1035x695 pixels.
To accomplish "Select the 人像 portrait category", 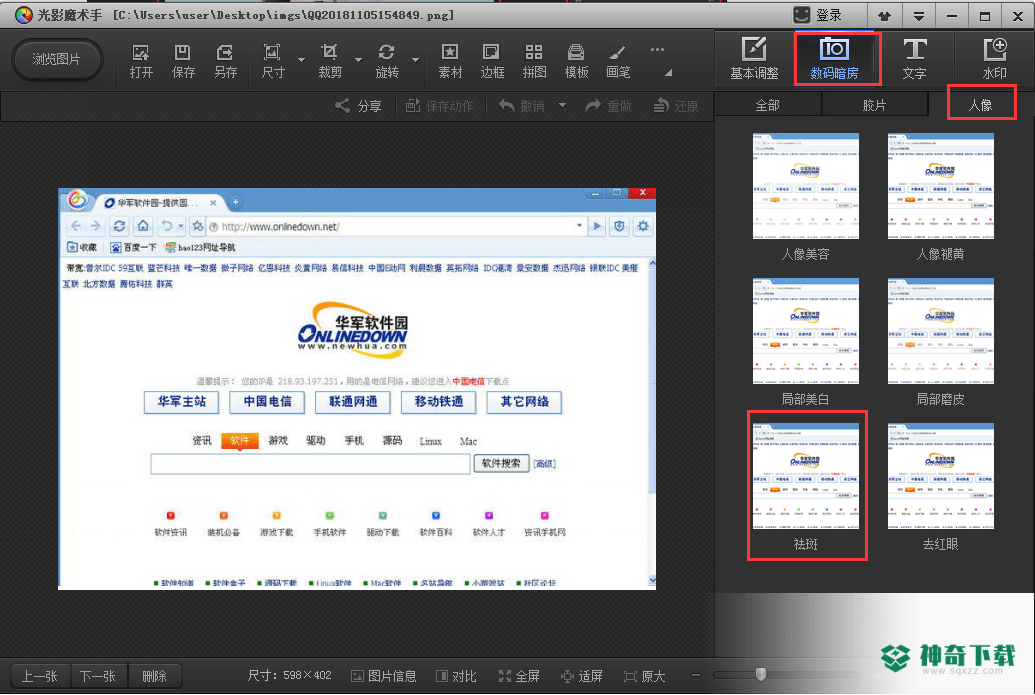I will tap(981, 105).
